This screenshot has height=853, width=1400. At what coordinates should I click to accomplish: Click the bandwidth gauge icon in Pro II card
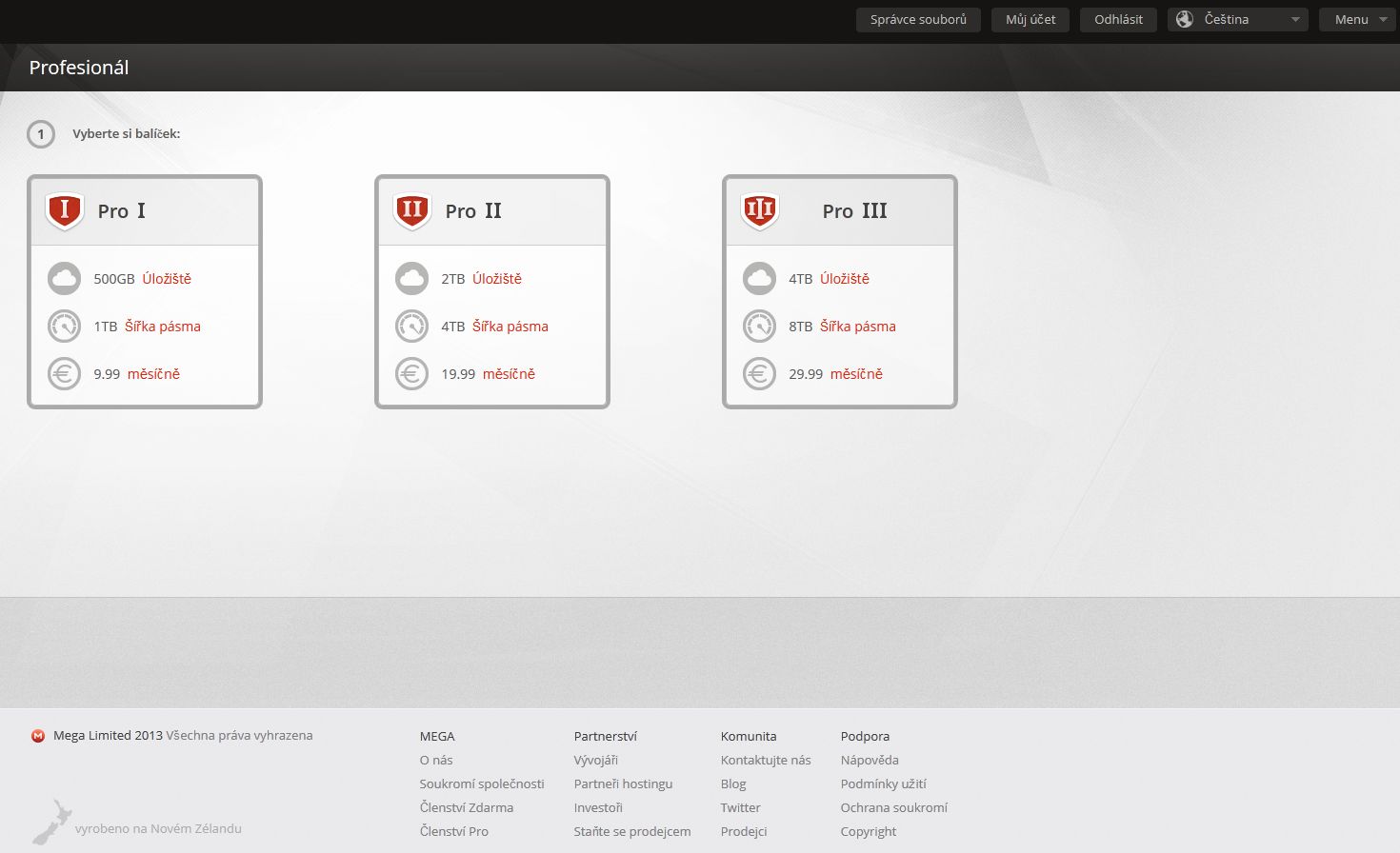pos(411,327)
